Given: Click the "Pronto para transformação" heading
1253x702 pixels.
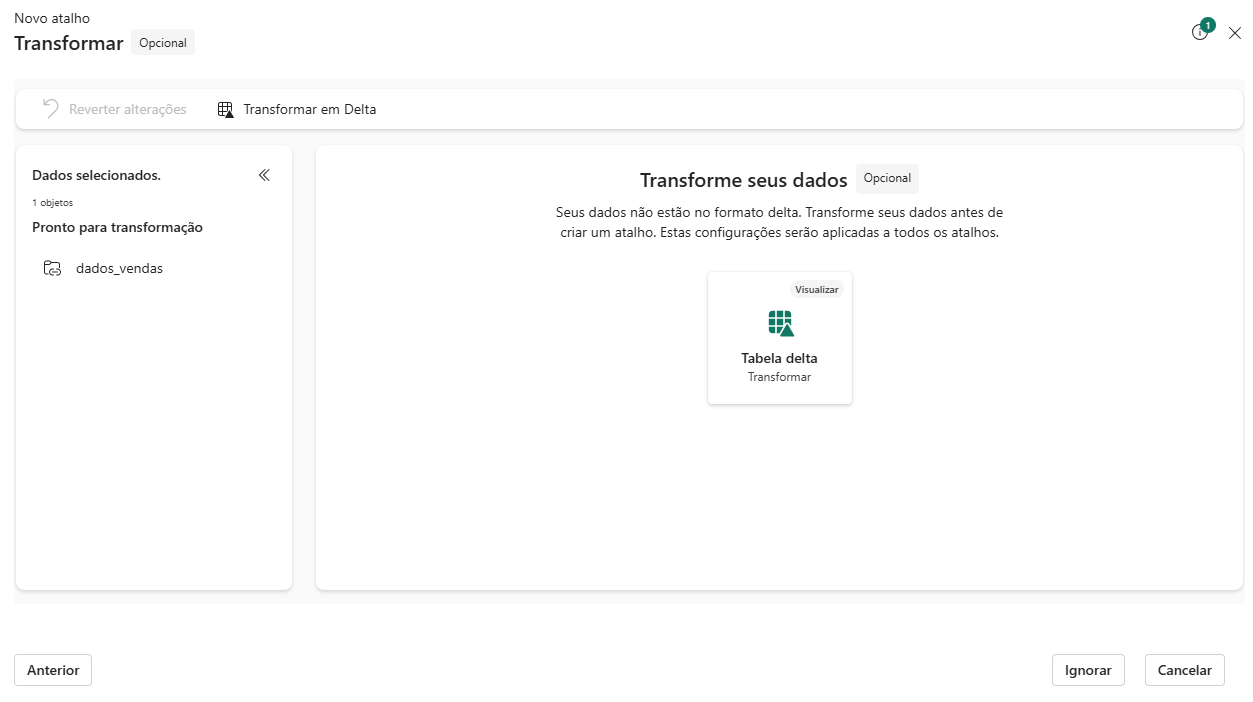Looking at the screenshot, I should click(117, 227).
